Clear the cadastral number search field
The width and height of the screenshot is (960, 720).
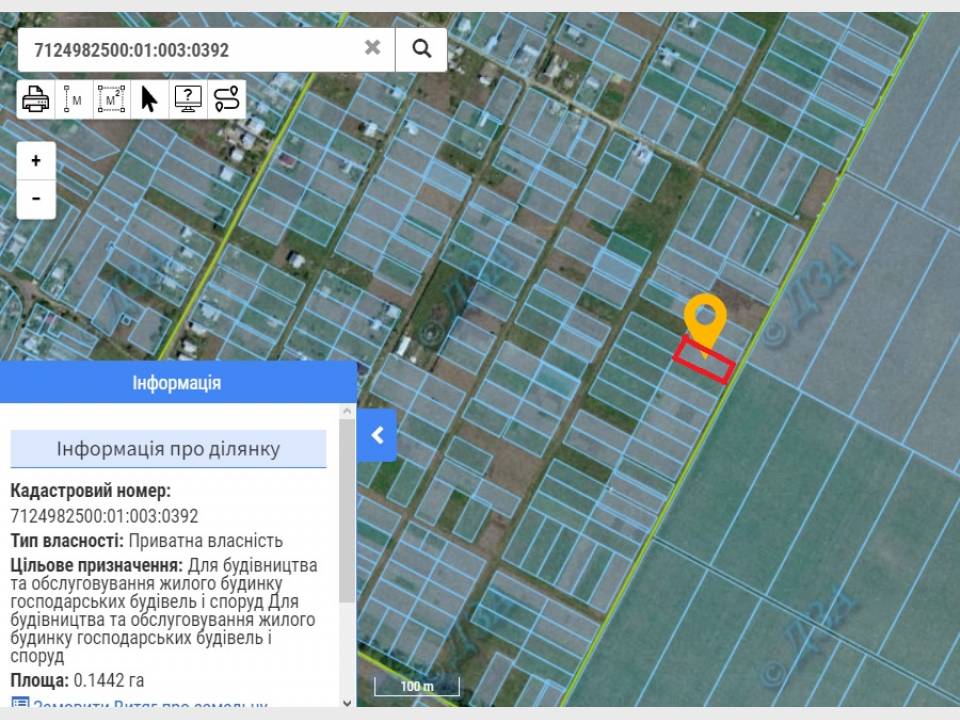pos(372,48)
